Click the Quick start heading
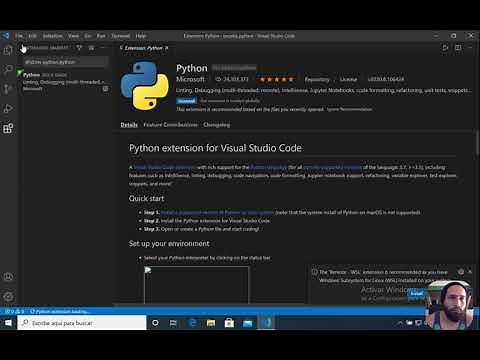The height and width of the screenshot is (360, 480). [x=146, y=198]
